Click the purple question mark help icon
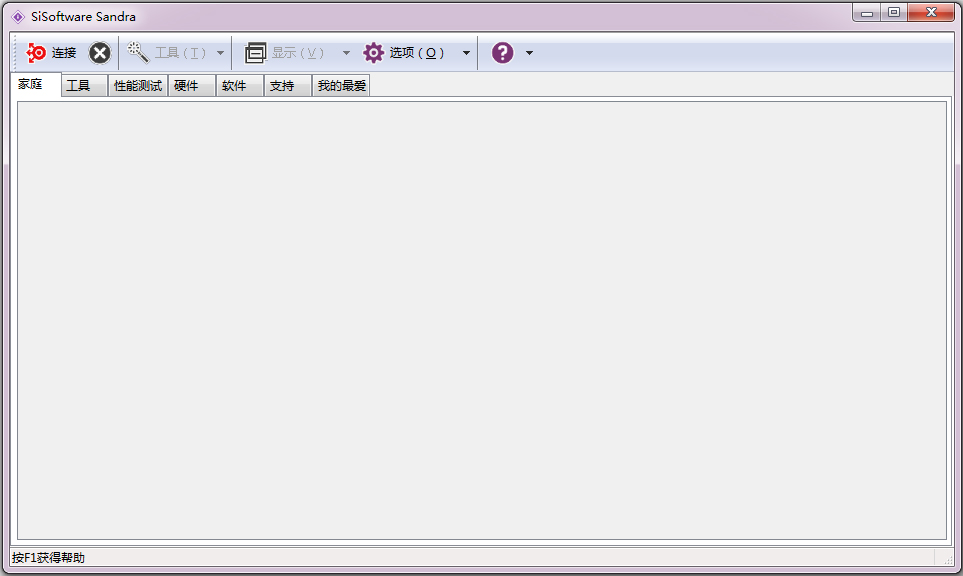This screenshot has width=963, height=576. (502, 53)
